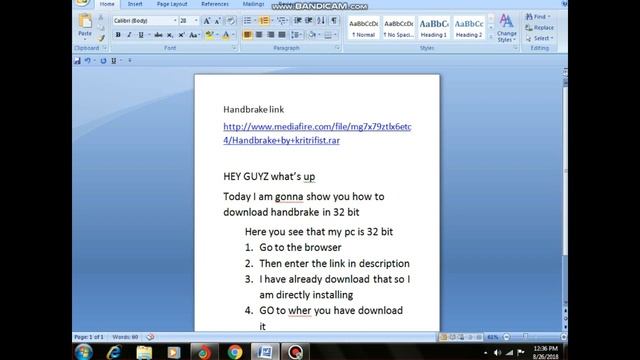Click the proofing errors status bar icon
This screenshot has width=640, height=360.
(150, 337)
